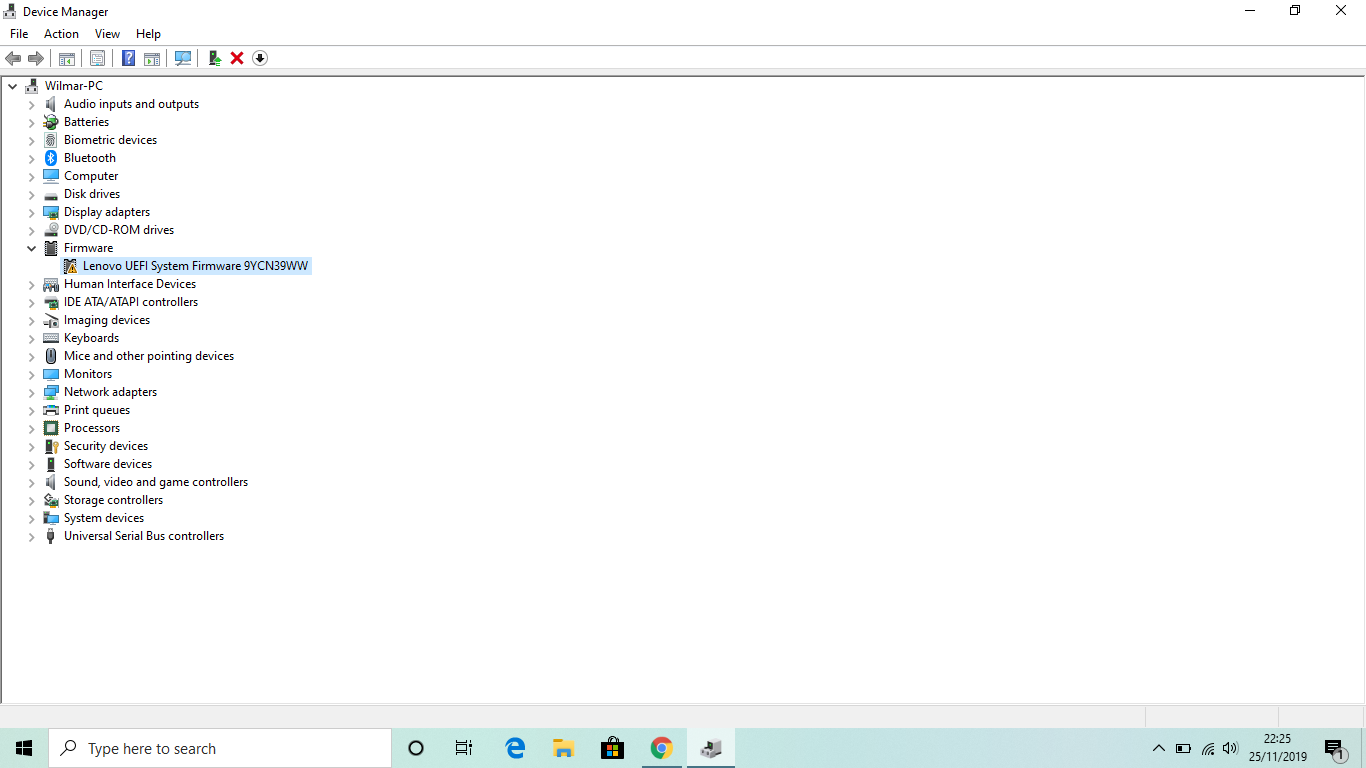Click the warning icon beside Lenovo UEFI firmware
This screenshot has width=1366, height=768.
70,266
